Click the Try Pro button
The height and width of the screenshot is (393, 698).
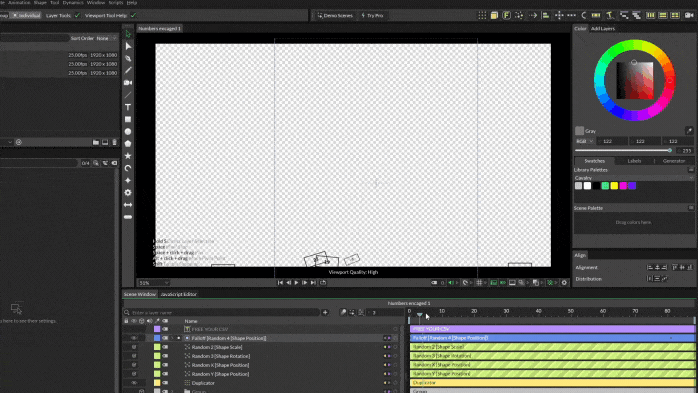click(x=372, y=16)
